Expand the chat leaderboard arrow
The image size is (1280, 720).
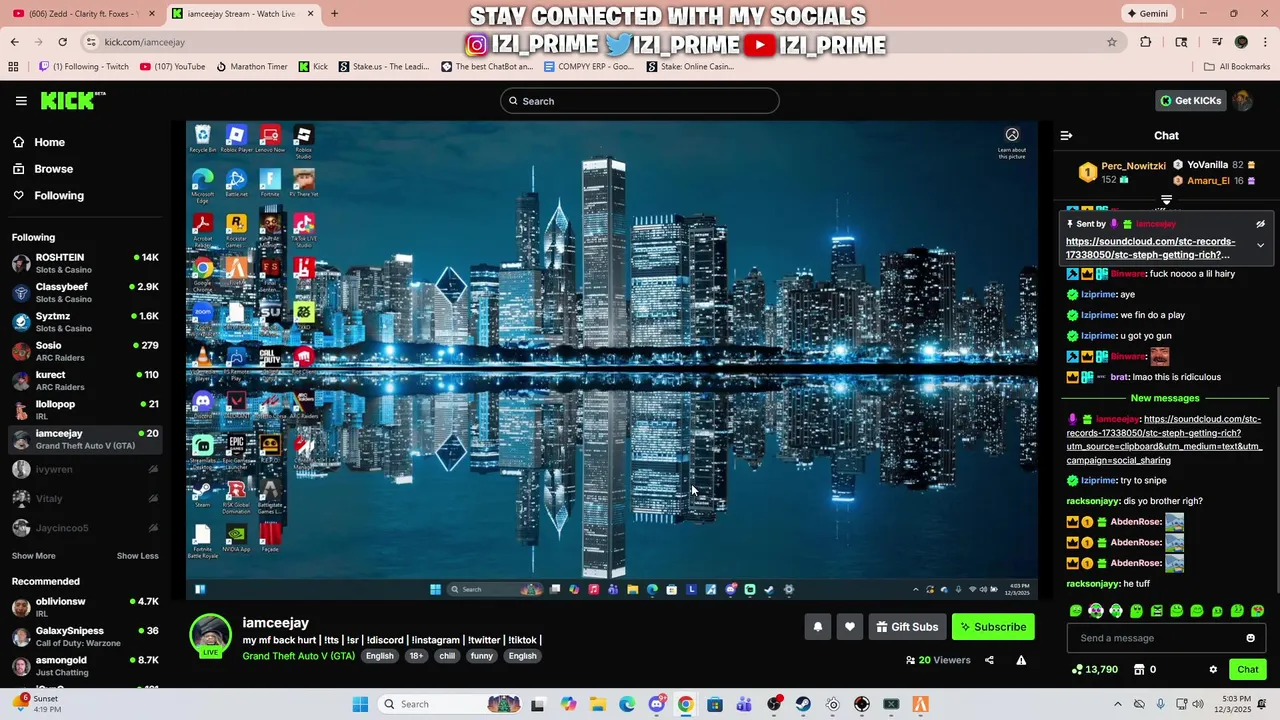[1166, 200]
